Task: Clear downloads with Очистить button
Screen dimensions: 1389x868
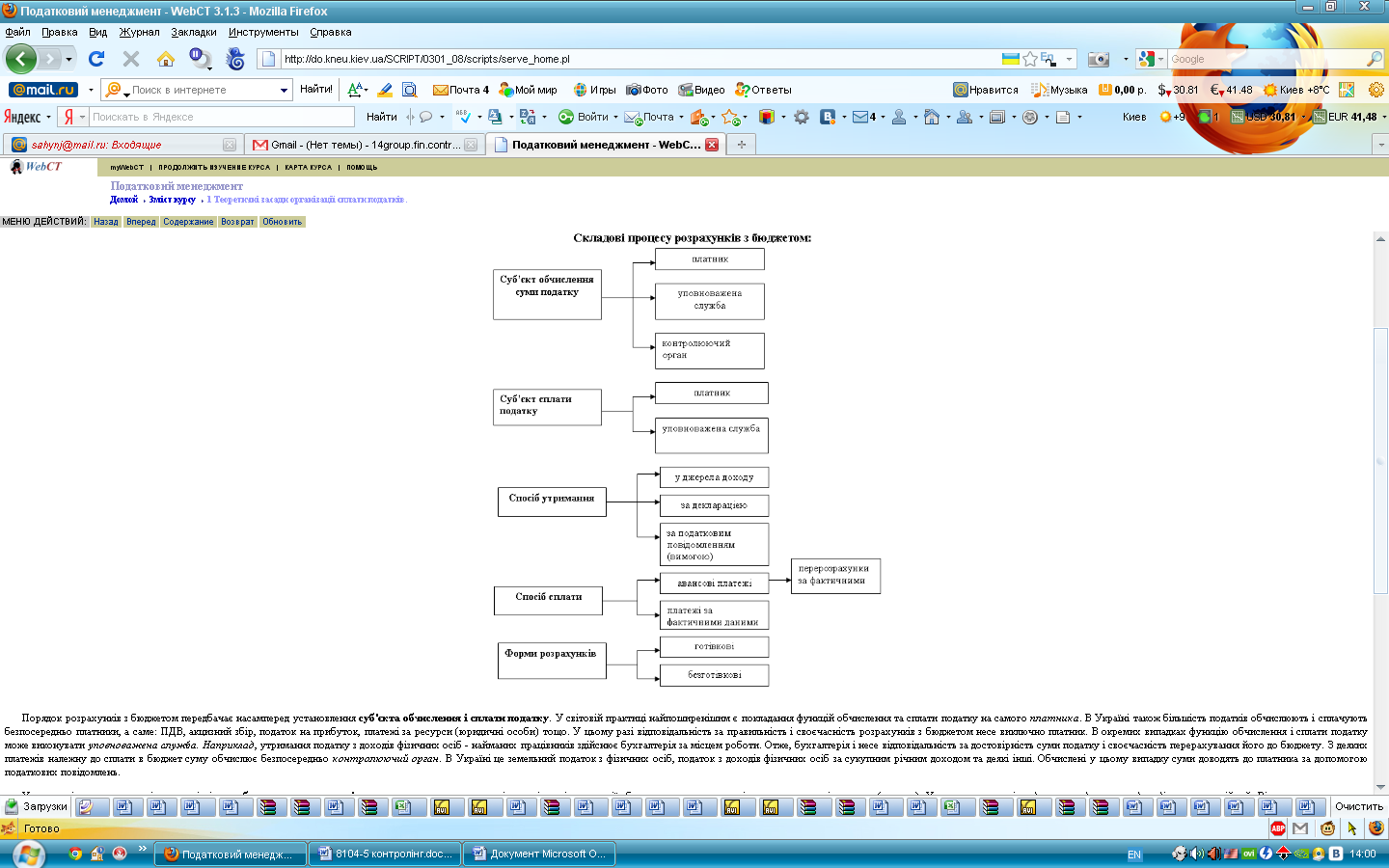Action: click(1358, 806)
